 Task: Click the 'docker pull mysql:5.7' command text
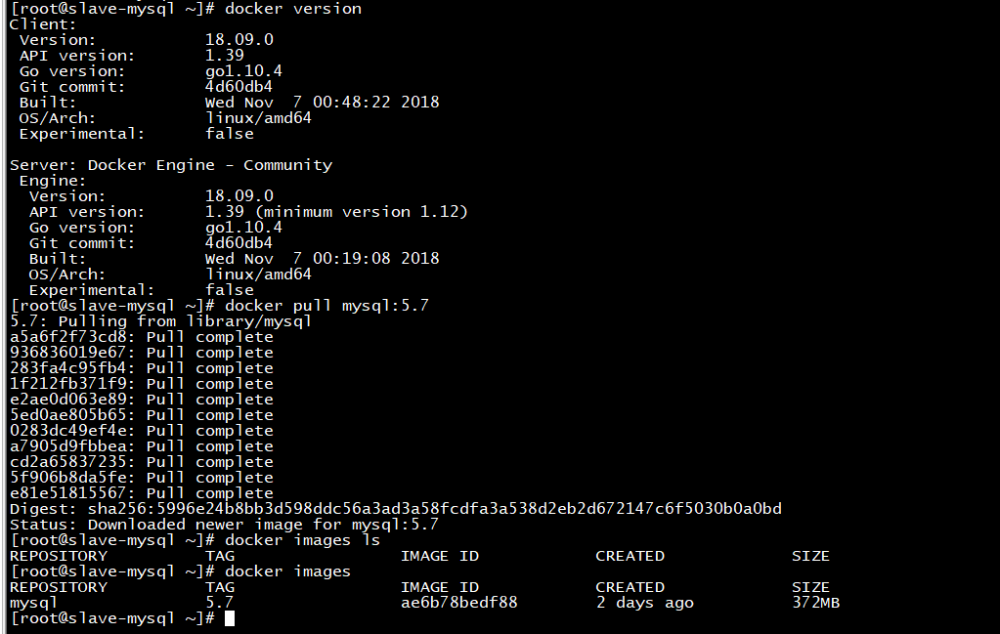[327, 305]
